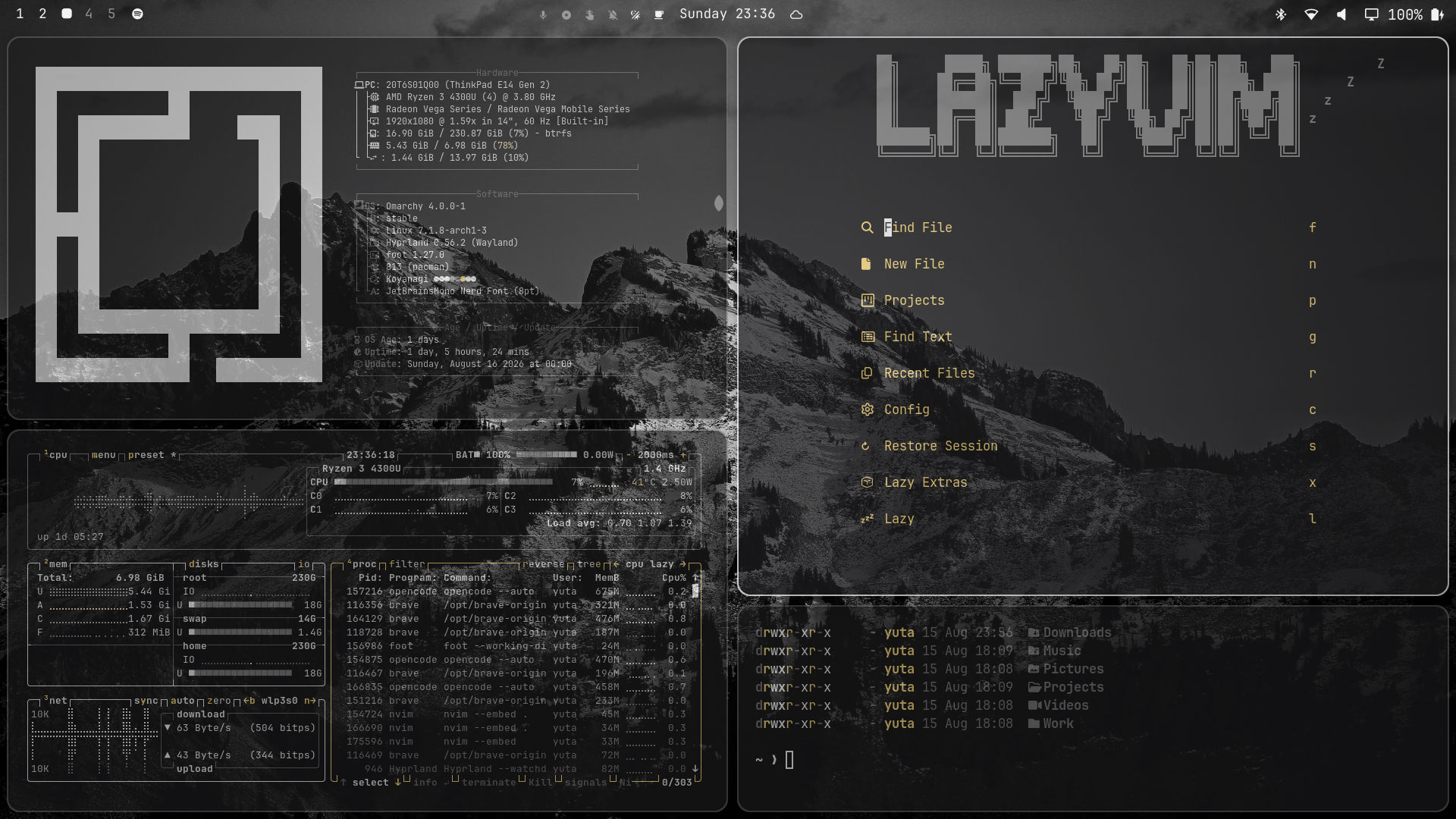Select Find Text in LazyVim dashboard

(918, 337)
